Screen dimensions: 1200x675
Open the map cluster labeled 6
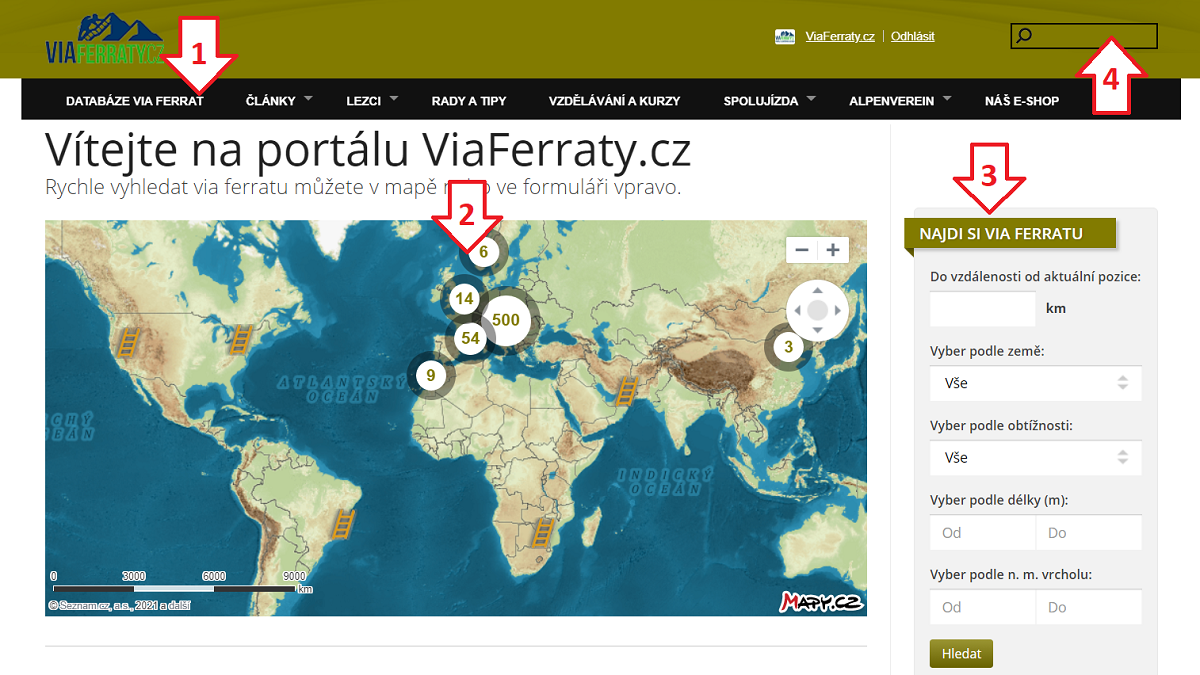(x=483, y=252)
